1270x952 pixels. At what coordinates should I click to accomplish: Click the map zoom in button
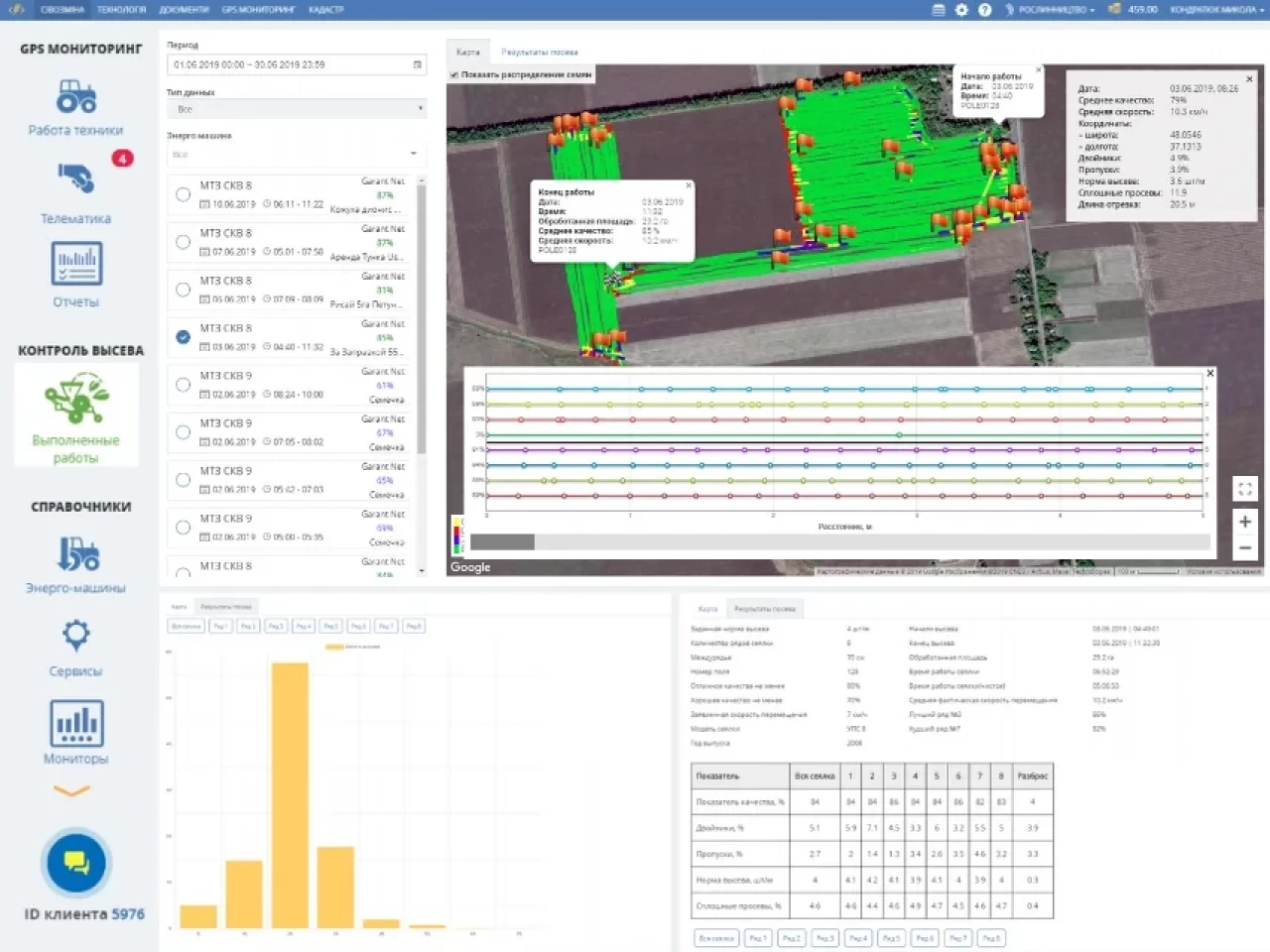click(x=1245, y=522)
